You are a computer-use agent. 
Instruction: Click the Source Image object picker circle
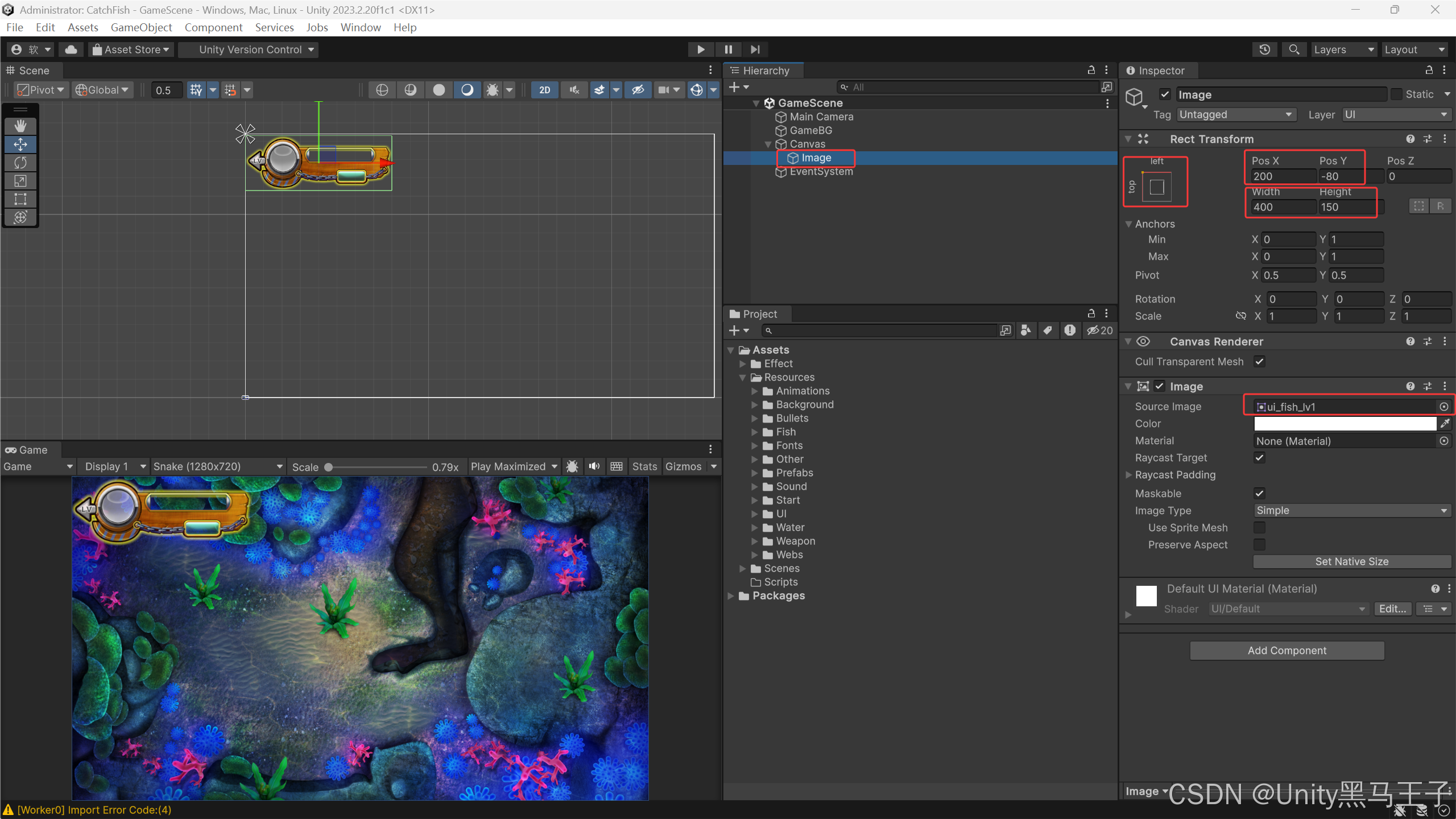1443,407
